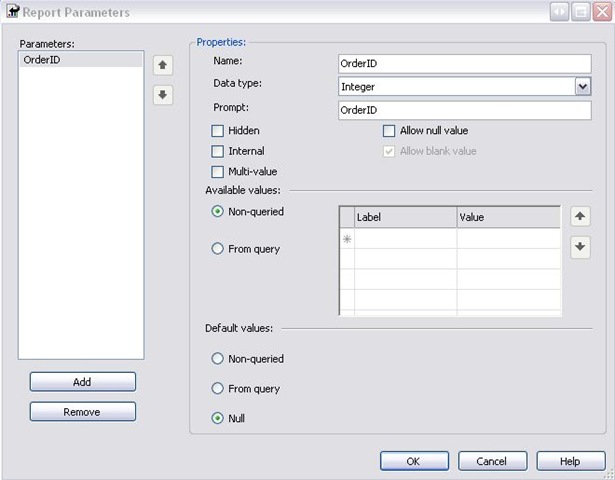Move OrderID parameter up in list
This screenshot has height=480, width=615.
pyautogui.click(x=163, y=65)
